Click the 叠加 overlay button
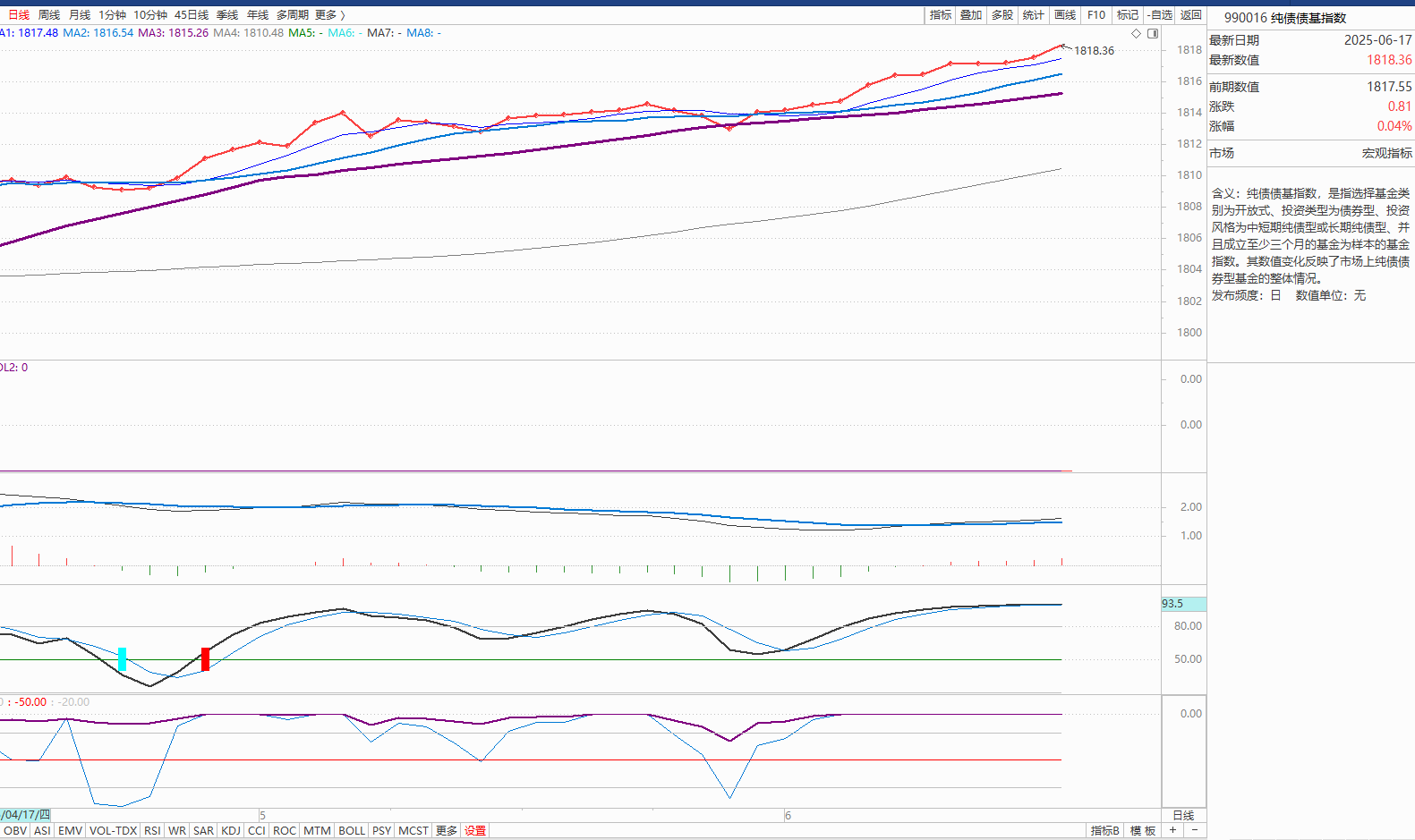 click(971, 15)
